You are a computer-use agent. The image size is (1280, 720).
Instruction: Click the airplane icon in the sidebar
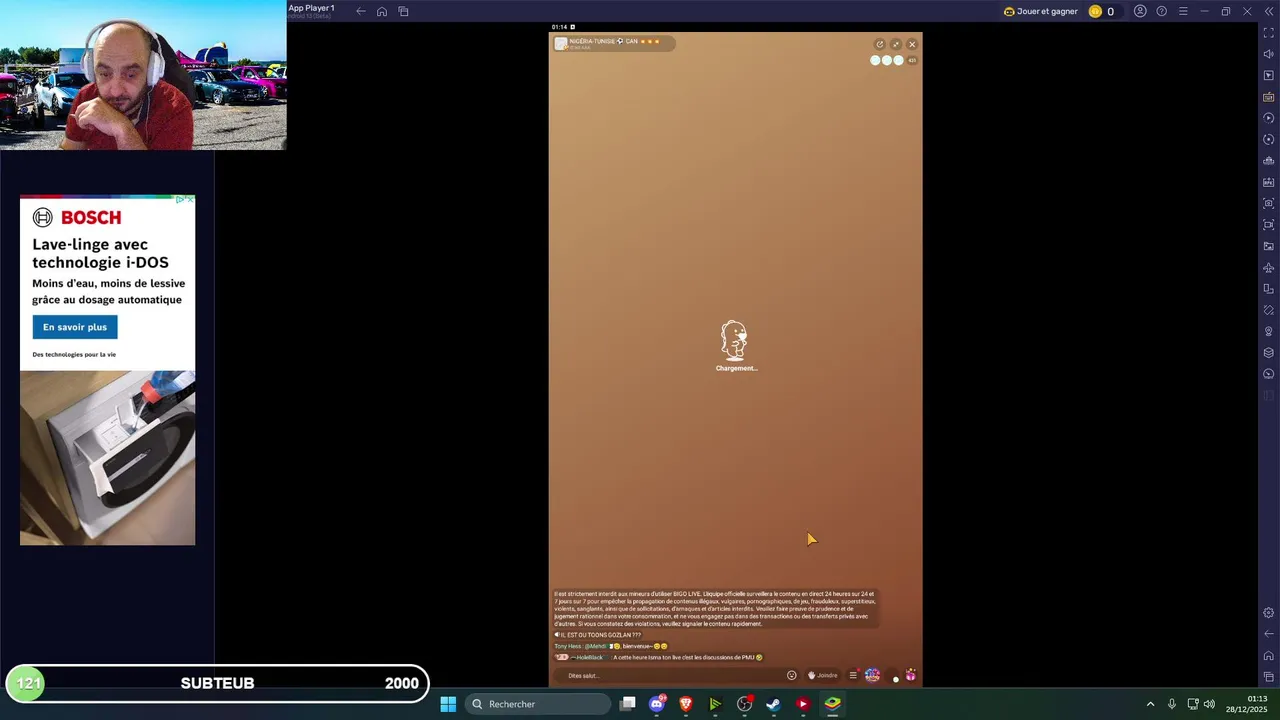tap(1268, 267)
